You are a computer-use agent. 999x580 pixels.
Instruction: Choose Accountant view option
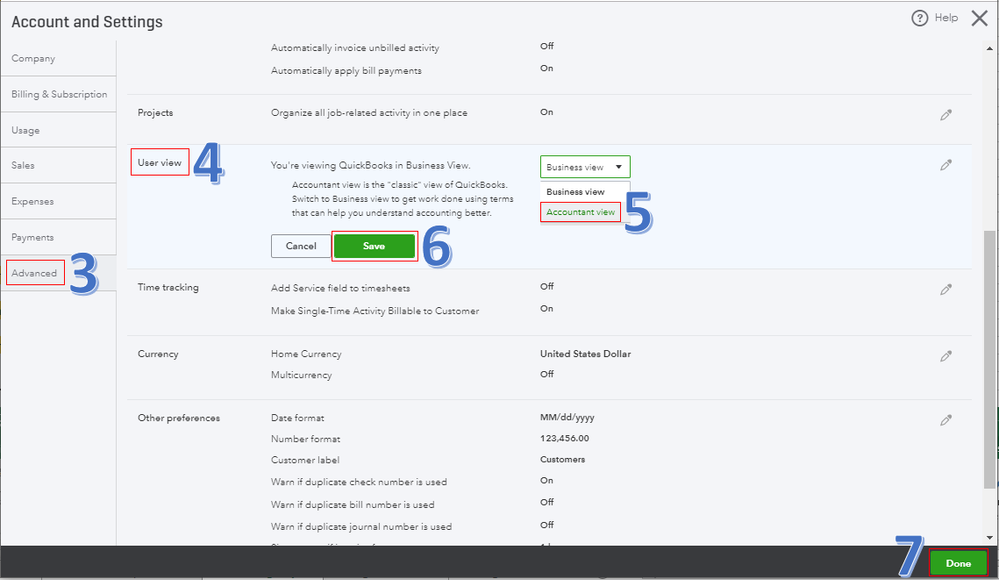tap(580, 212)
